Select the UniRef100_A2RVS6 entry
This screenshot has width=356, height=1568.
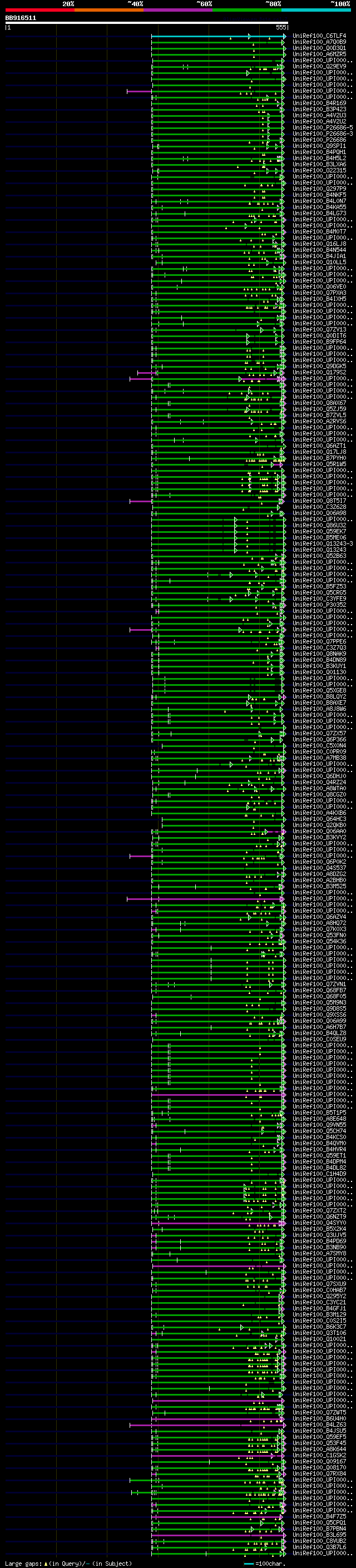point(319,422)
